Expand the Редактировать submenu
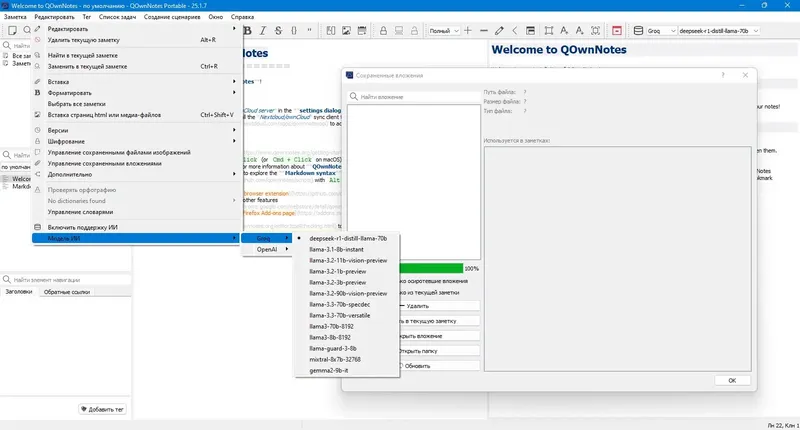800x430 pixels. tap(136, 29)
